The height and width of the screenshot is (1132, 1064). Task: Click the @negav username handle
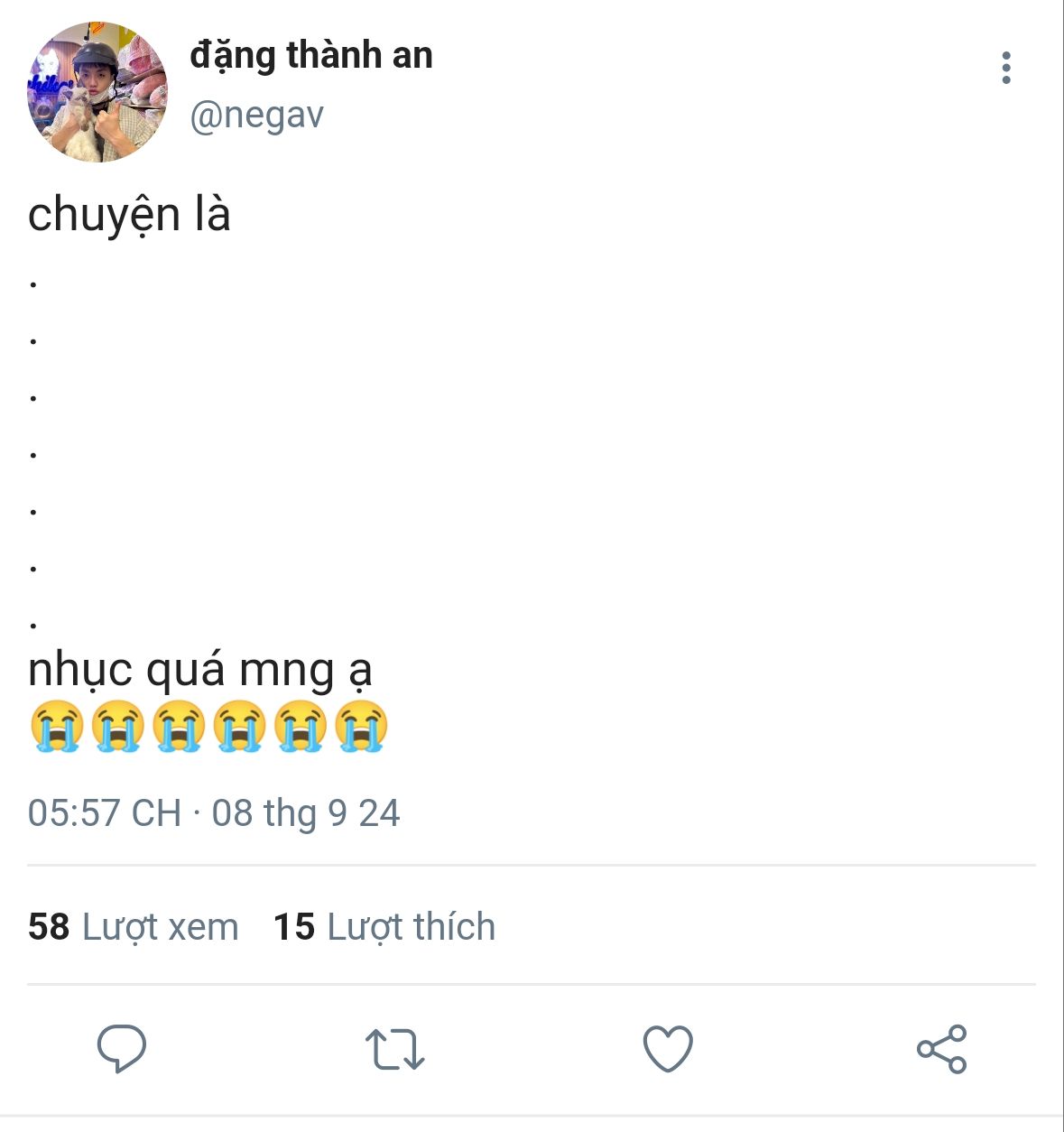click(x=257, y=116)
